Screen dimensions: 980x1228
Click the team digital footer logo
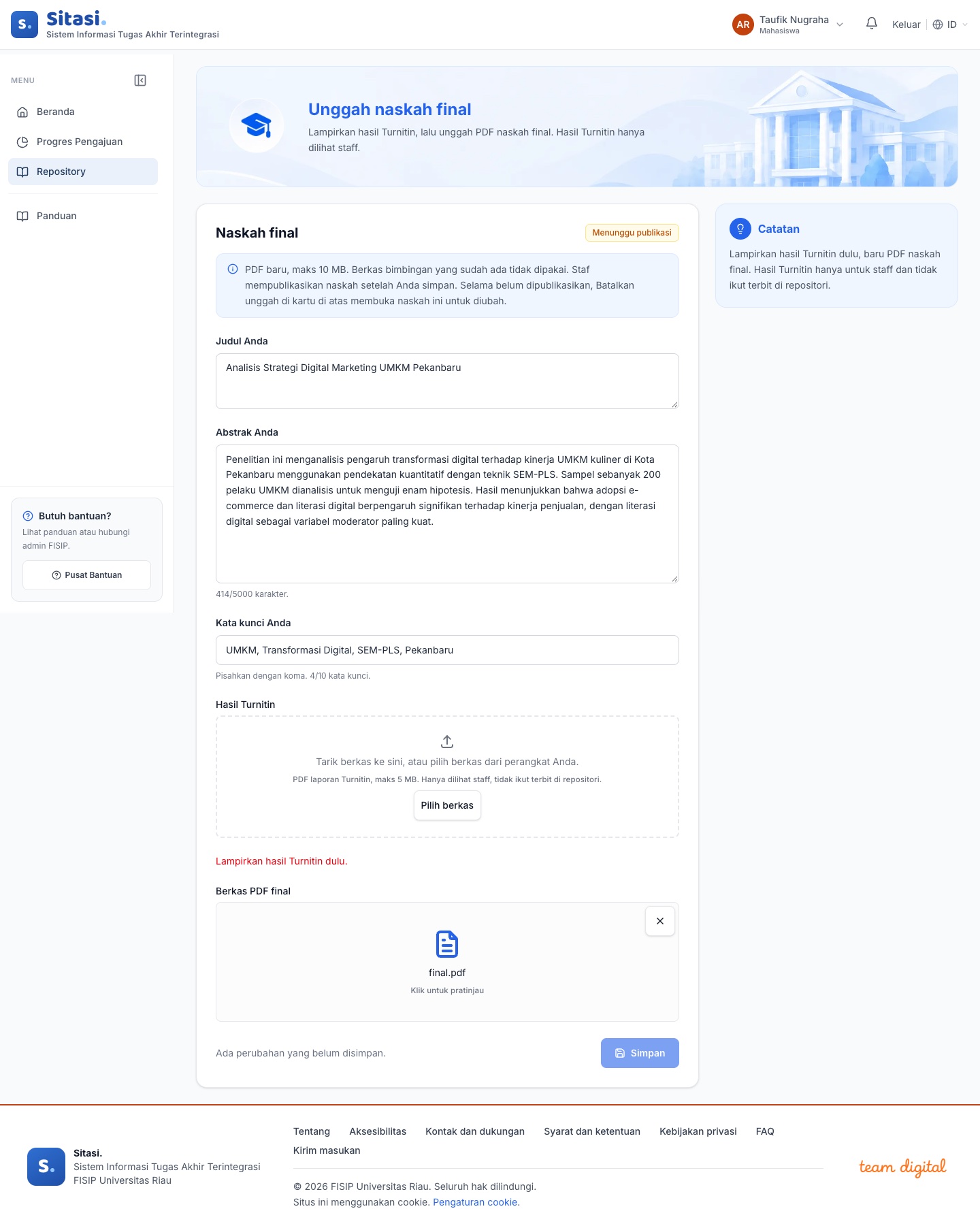pos(902,1167)
